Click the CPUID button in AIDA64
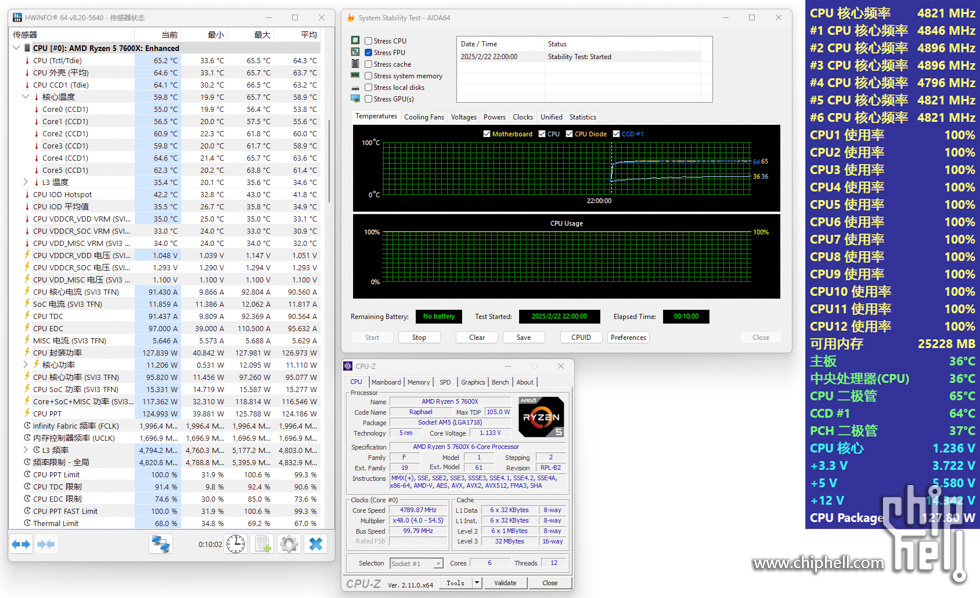 581,337
